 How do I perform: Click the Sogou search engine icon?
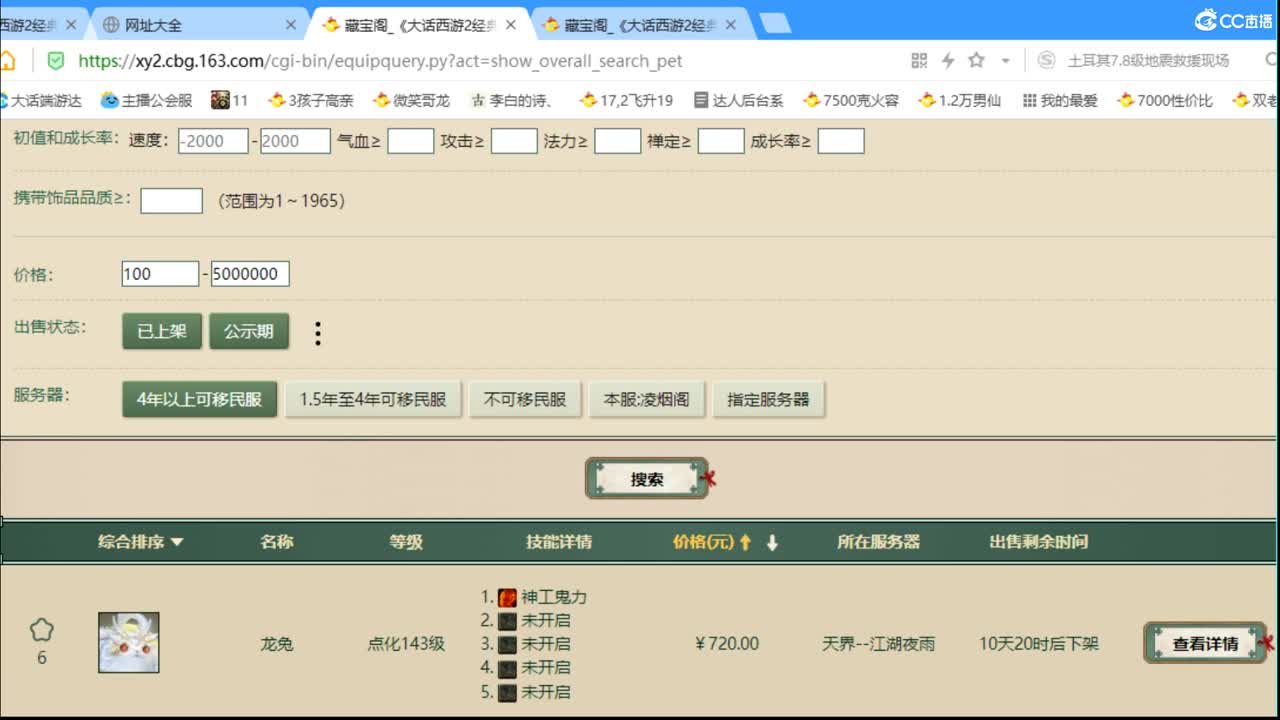pos(1046,61)
